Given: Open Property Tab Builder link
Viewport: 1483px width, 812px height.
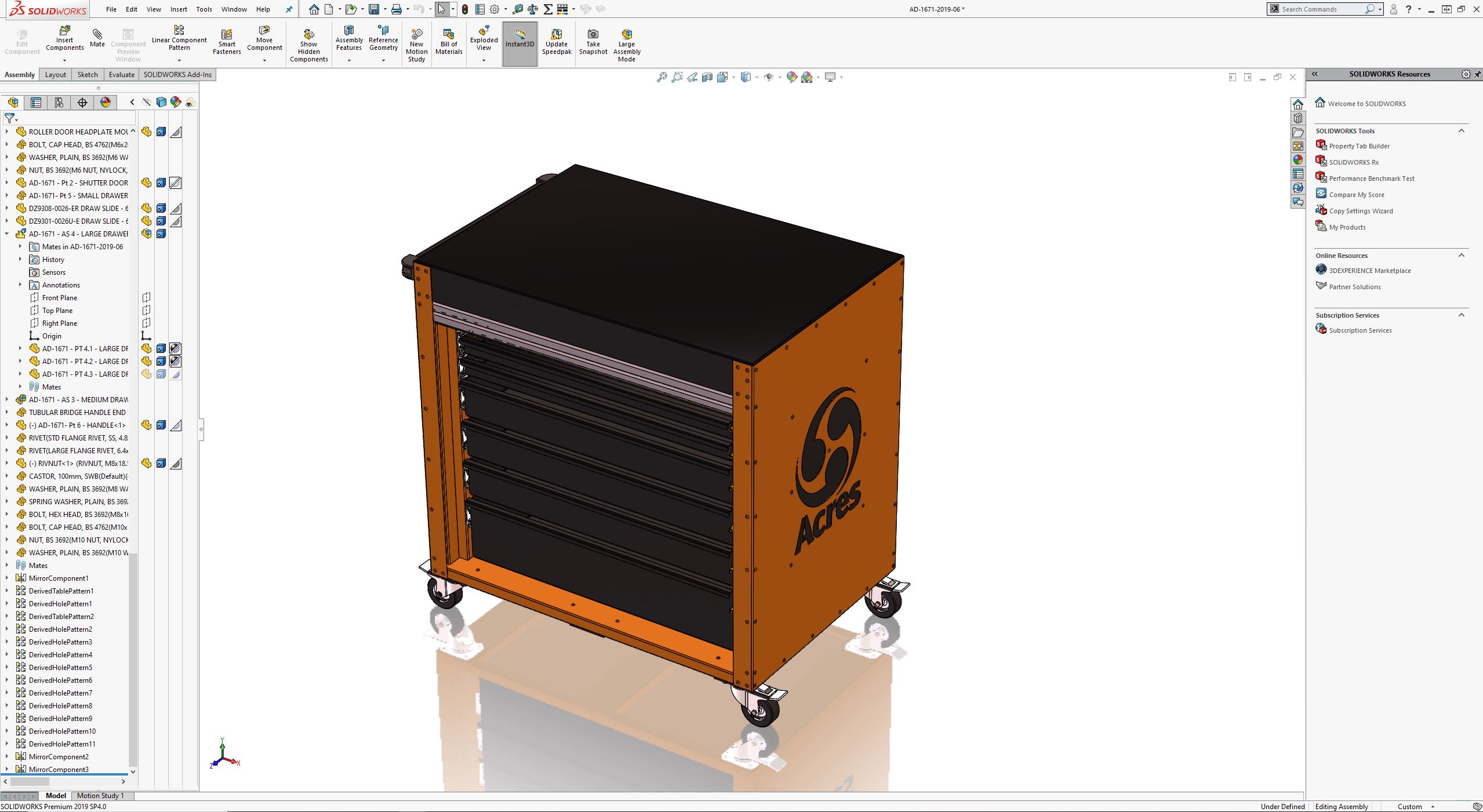Looking at the screenshot, I should [x=1359, y=146].
